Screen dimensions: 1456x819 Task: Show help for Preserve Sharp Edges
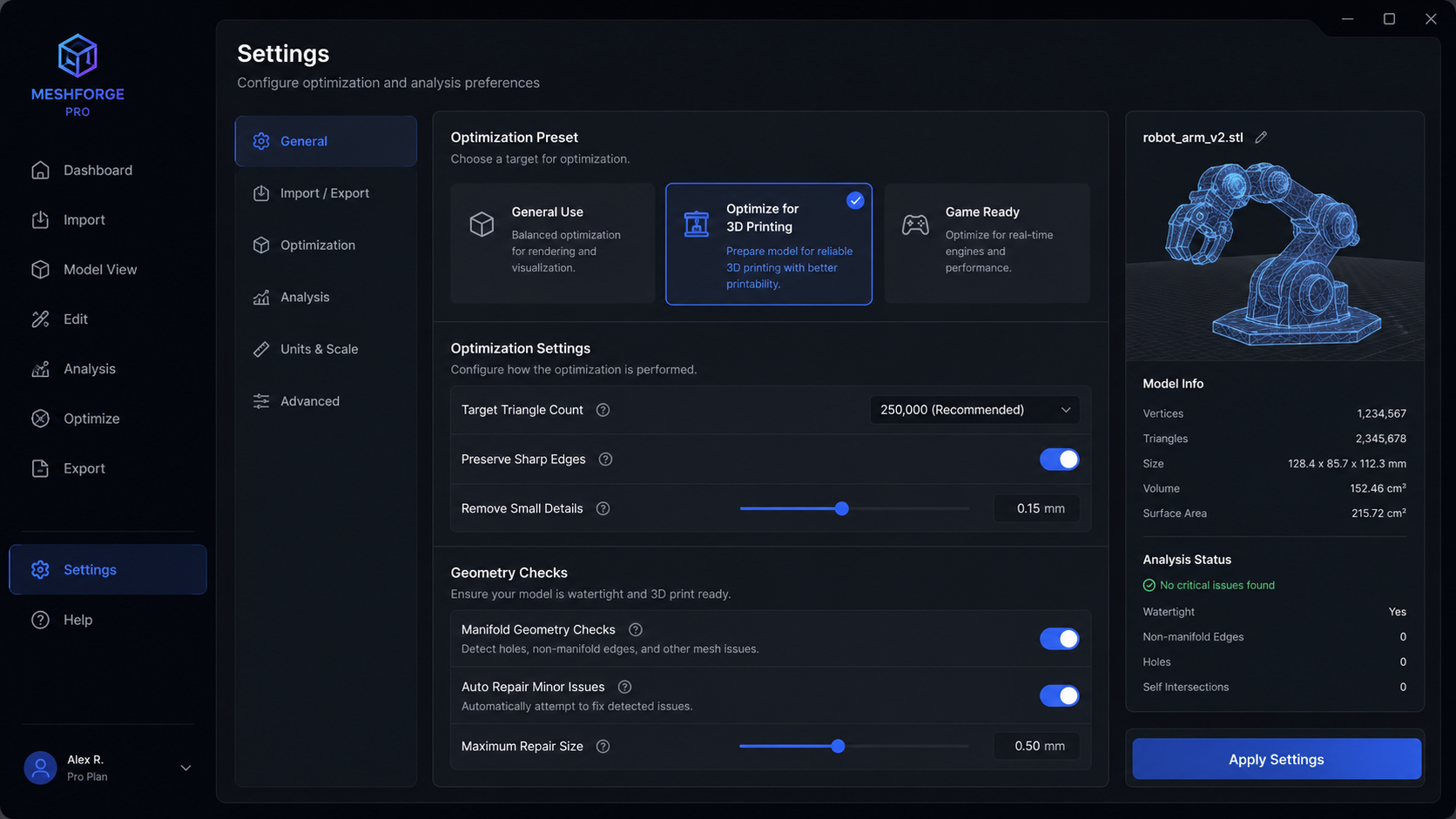coord(605,460)
